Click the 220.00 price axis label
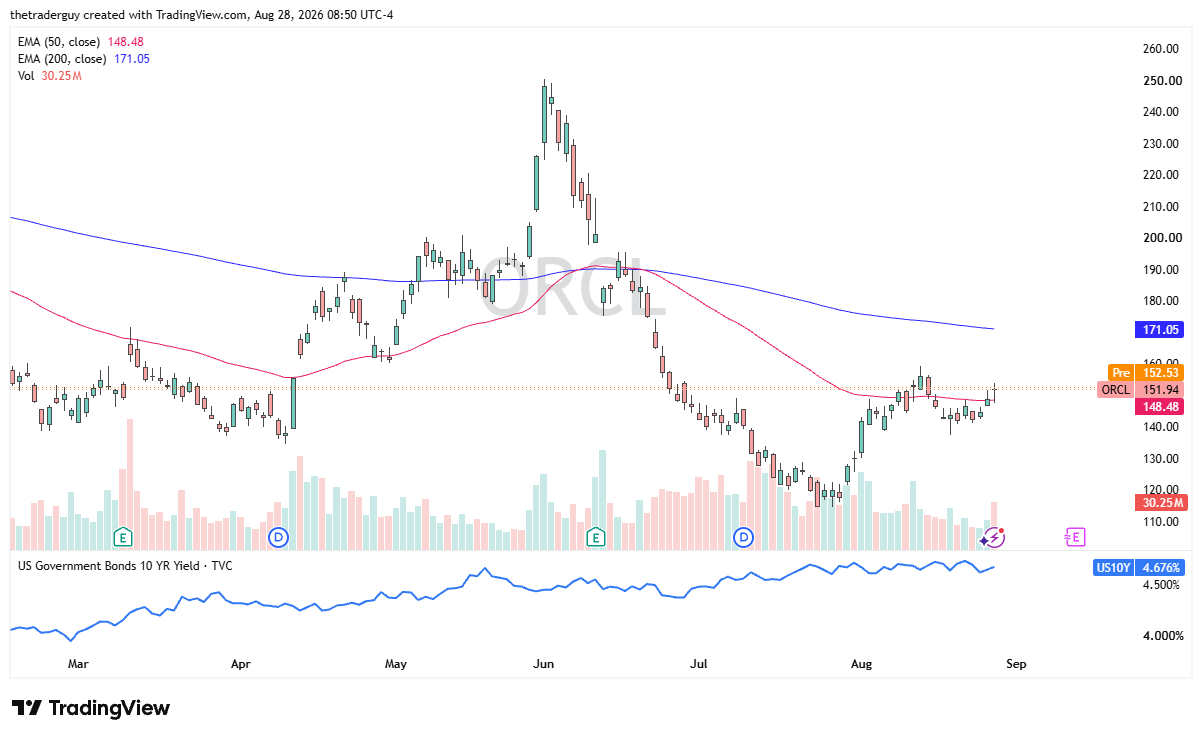 [x=1160, y=175]
